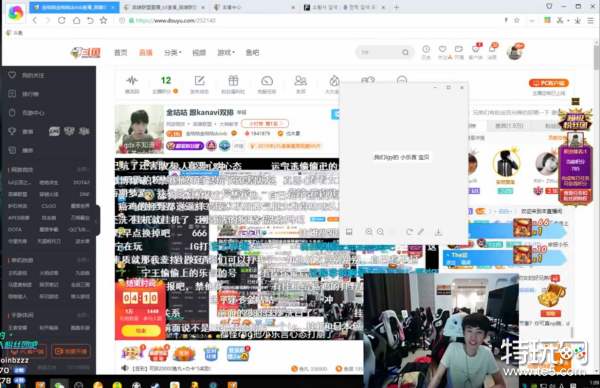Open the 首页 navigation item
The height and width of the screenshot is (388, 600).
pyautogui.click(x=121, y=52)
